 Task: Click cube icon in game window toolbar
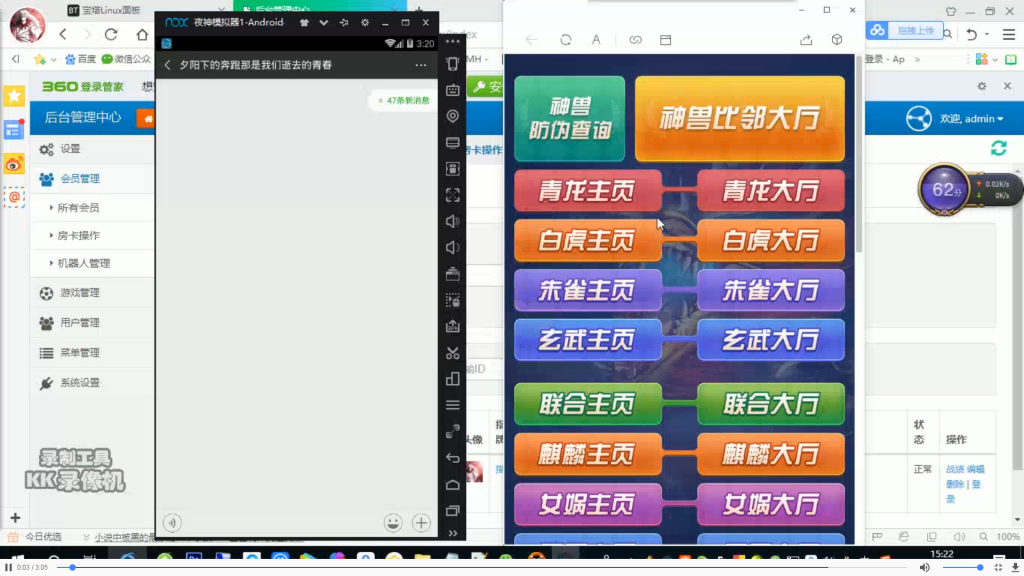point(837,40)
